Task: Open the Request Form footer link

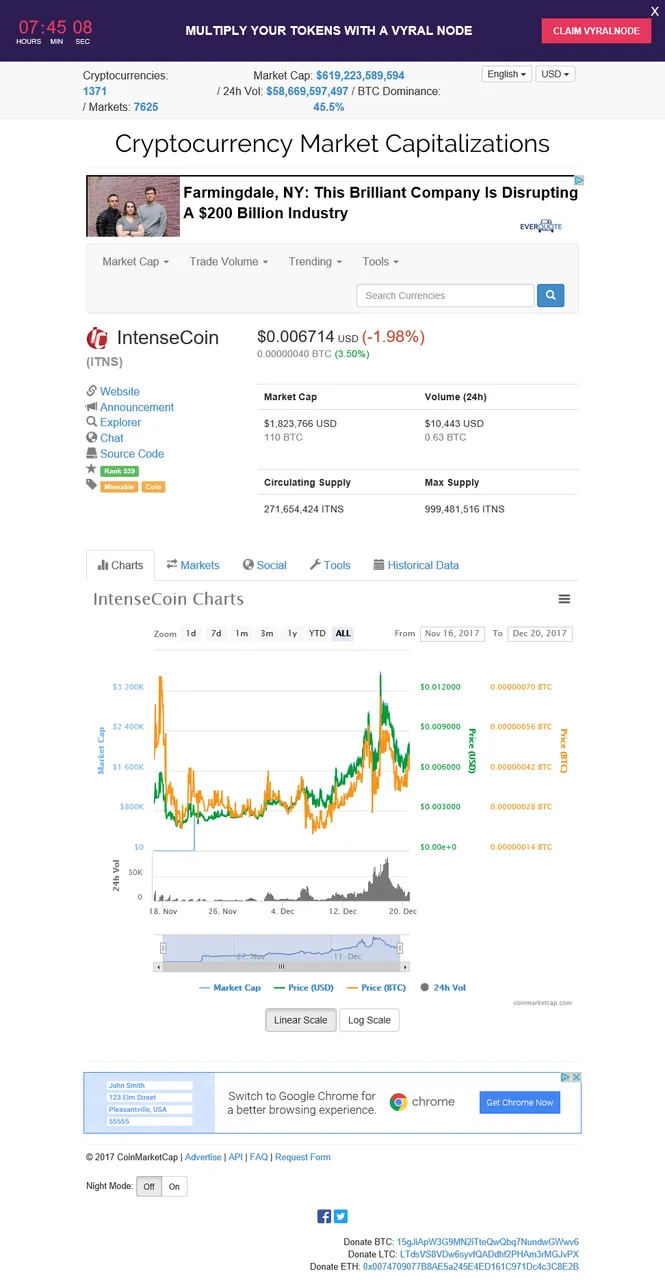Action: tap(303, 1157)
